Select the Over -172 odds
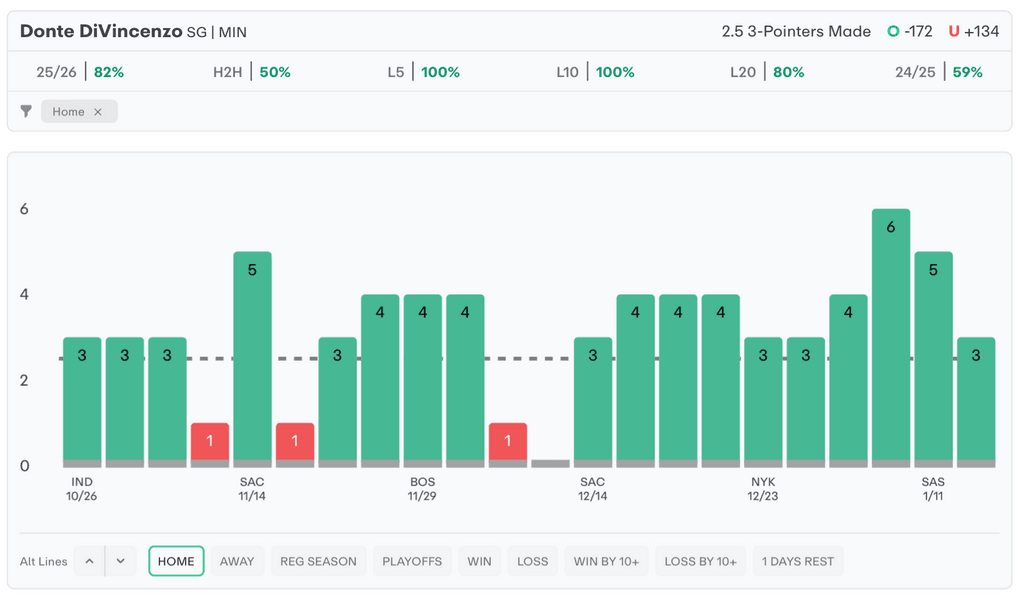Screen dimensions: 1024x601 tap(909, 32)
